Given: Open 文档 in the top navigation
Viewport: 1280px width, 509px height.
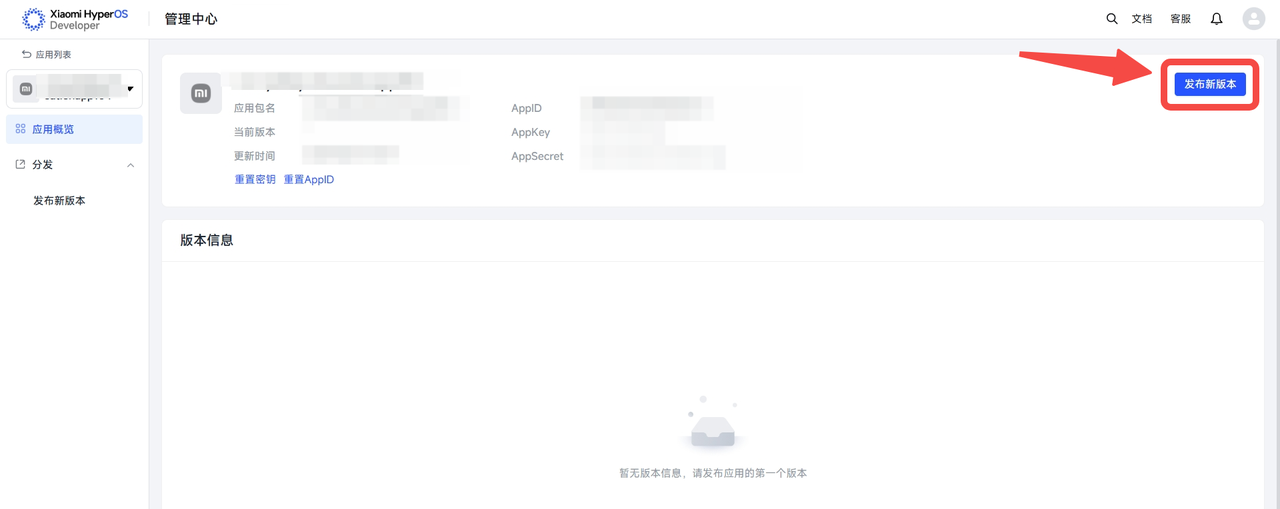Looking at the screenshot, I should (1142, 19).
